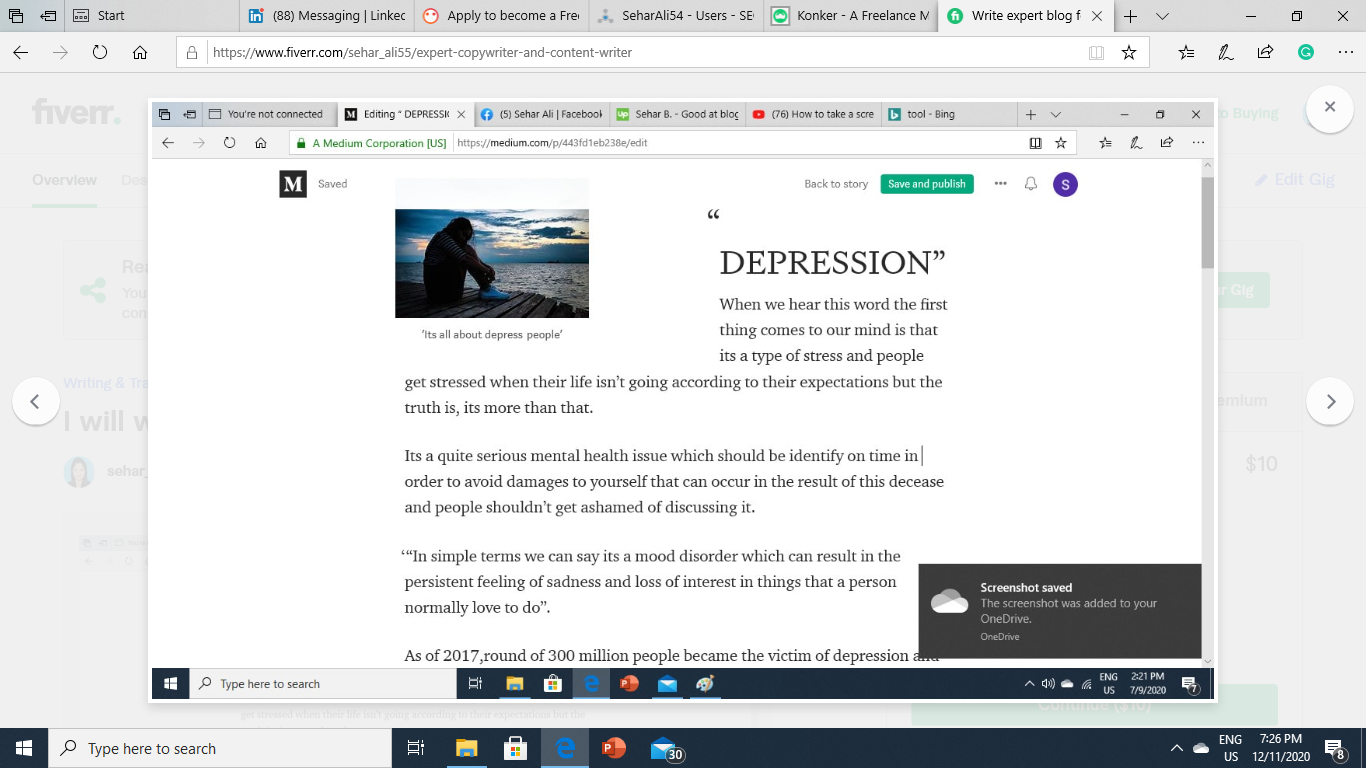Click the Grammarly extension icon
This screenshot has height=768, width=1366.
pyautogui.click(x=1305, y=53)
